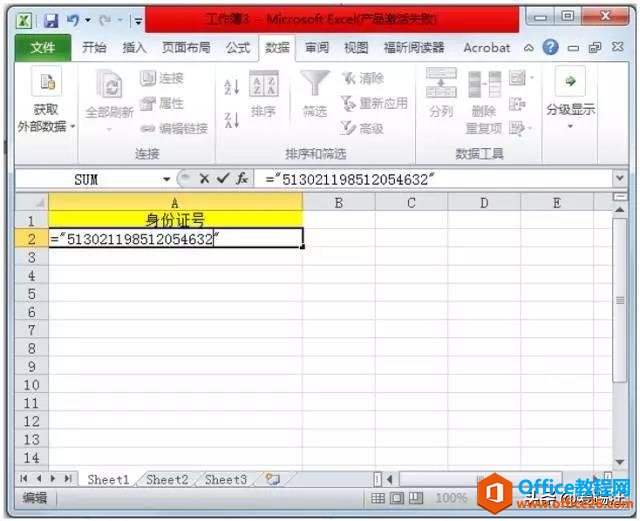Open the Refresh All dropdown arrow

tap(109, 130)
